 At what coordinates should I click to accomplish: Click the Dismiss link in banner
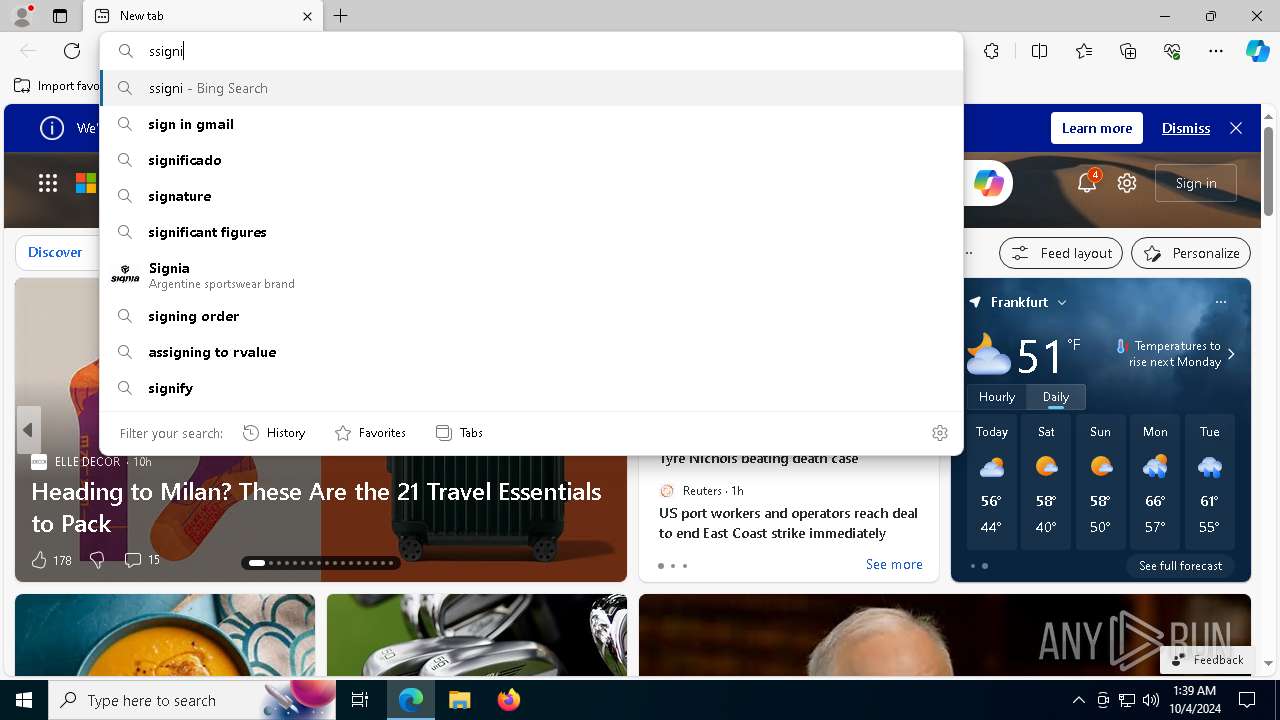pos(1186,128)
